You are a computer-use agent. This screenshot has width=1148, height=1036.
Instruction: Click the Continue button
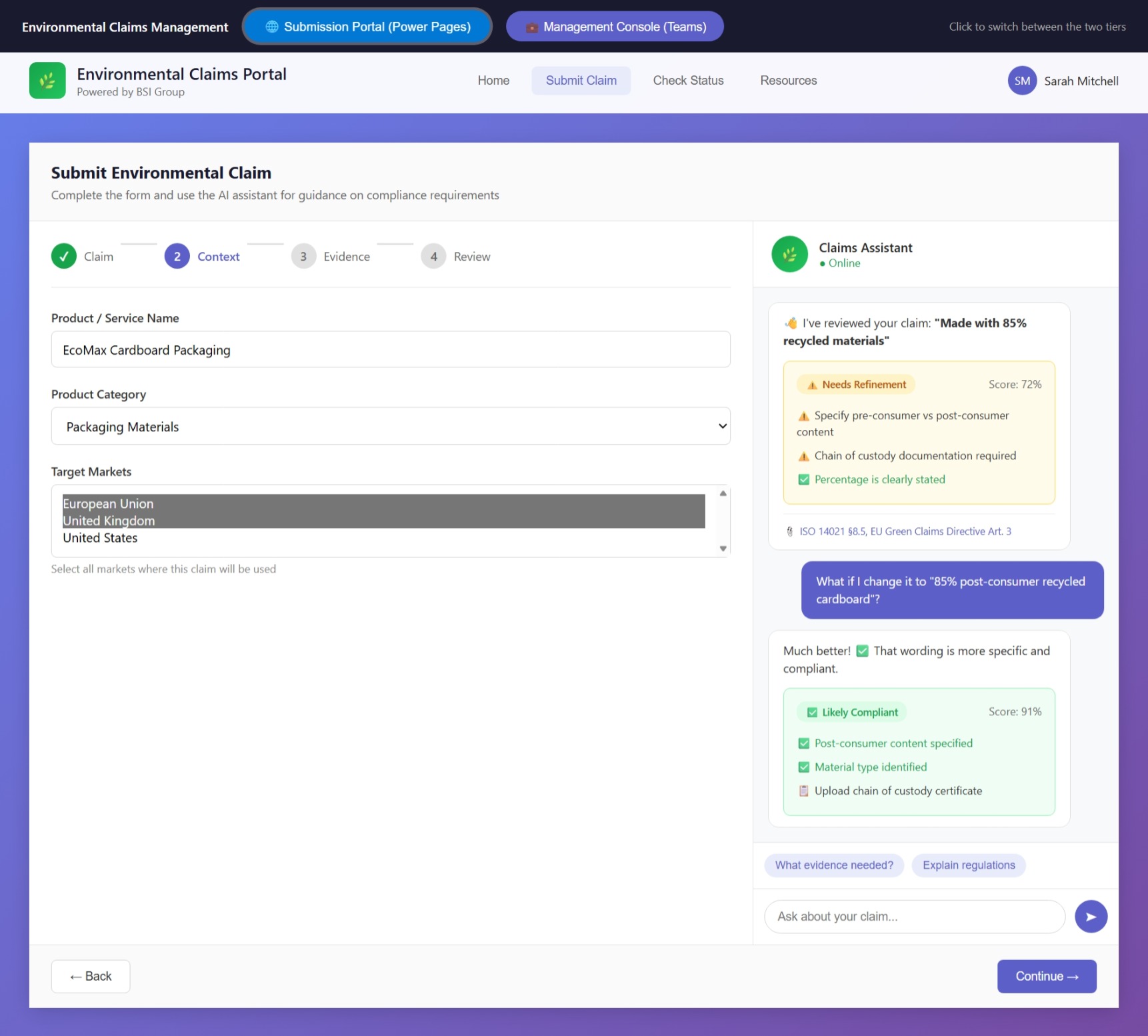pos(1046,976)
